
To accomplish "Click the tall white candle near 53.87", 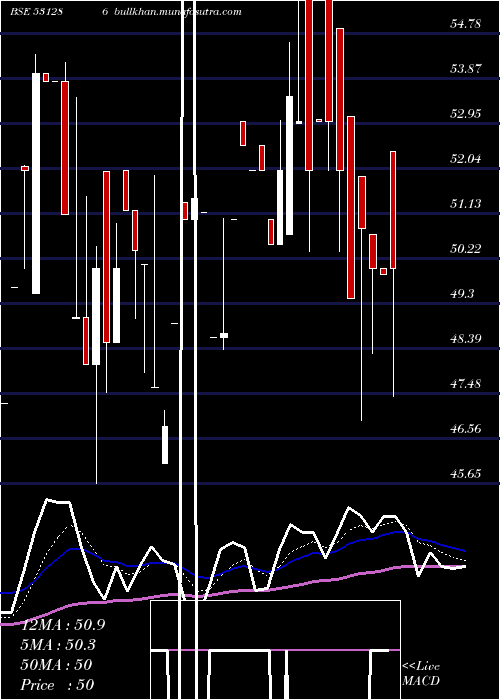I will 36,183.
